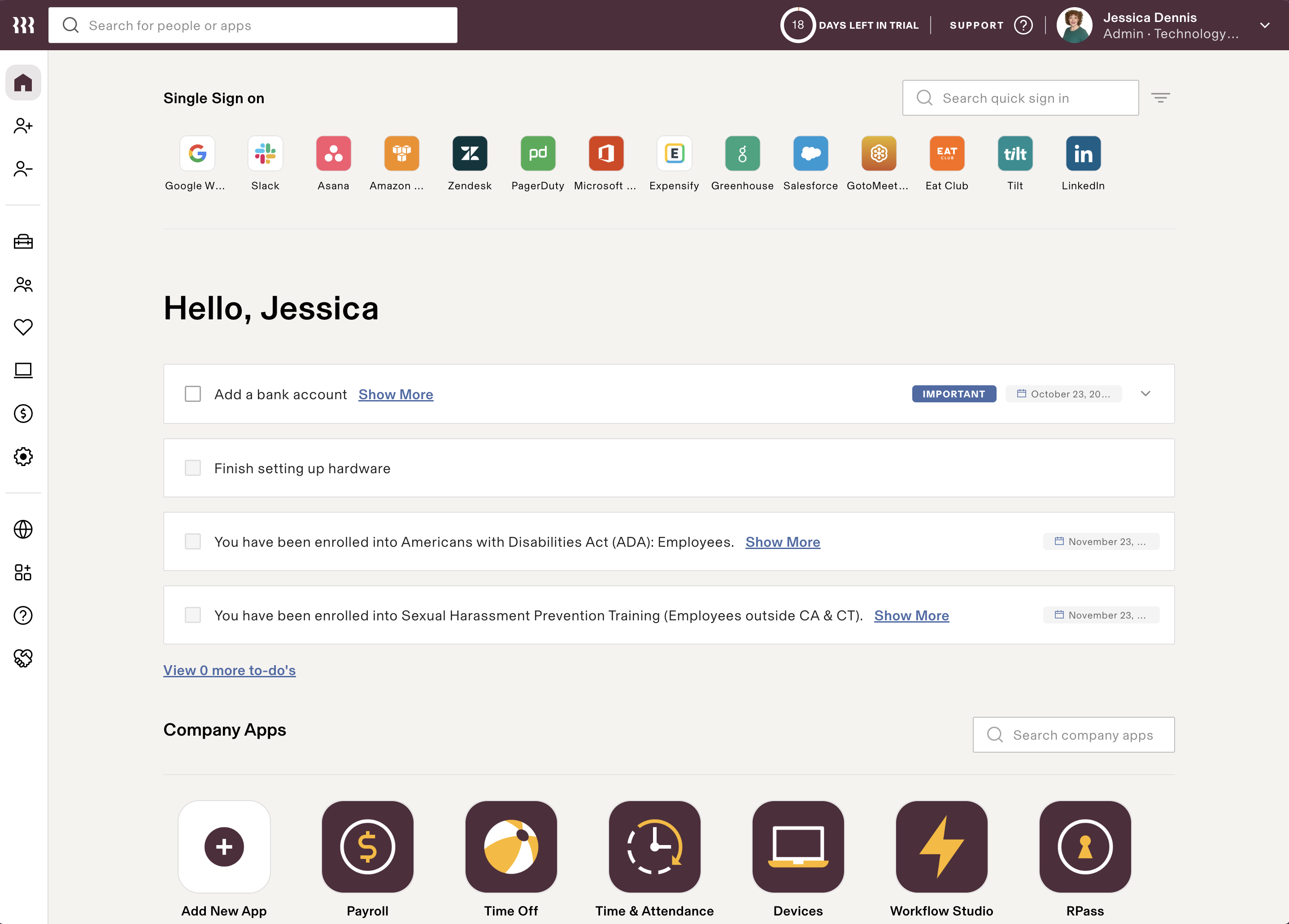This screenshot has width=1289, height=924.
Task: Check the Sexual Harassment Prevention Training task
Action: click(193, 615)
